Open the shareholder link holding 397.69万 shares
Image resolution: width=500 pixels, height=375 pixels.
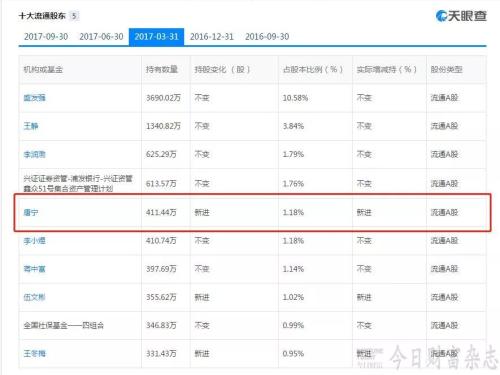[x=34, y=269]
